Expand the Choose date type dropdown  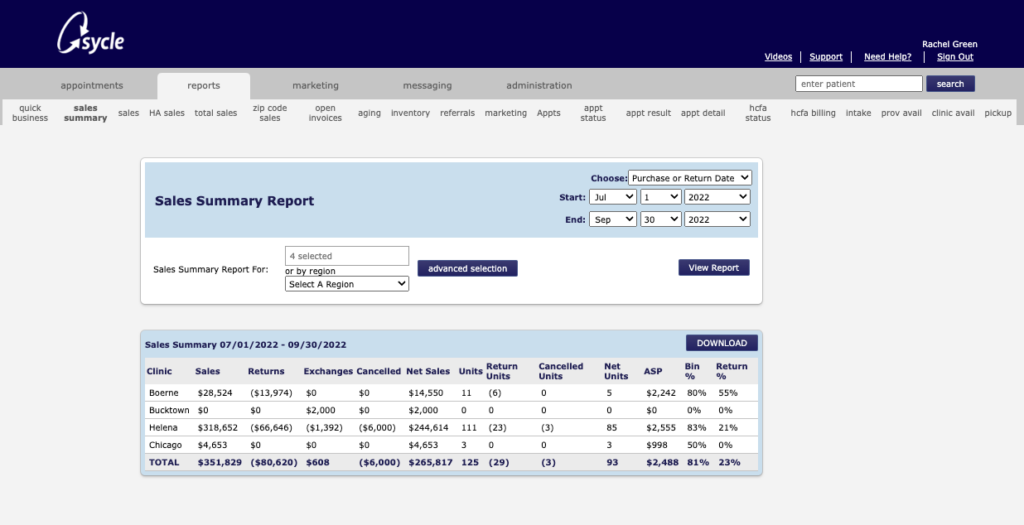click(x=690, y=178)
